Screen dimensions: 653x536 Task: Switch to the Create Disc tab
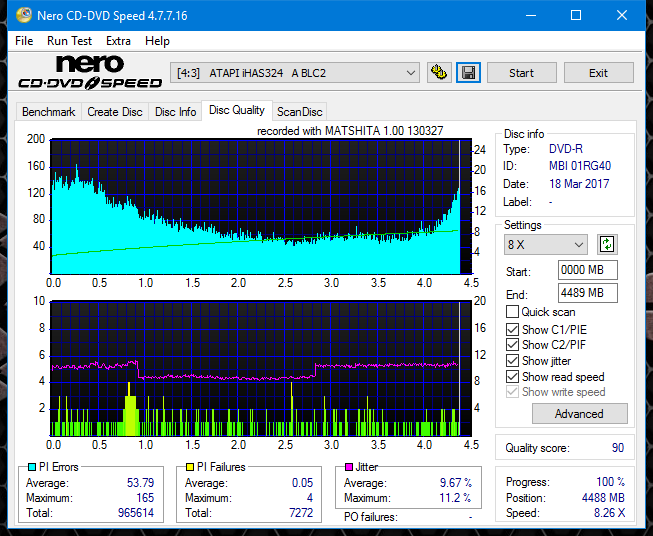point(115,112)
